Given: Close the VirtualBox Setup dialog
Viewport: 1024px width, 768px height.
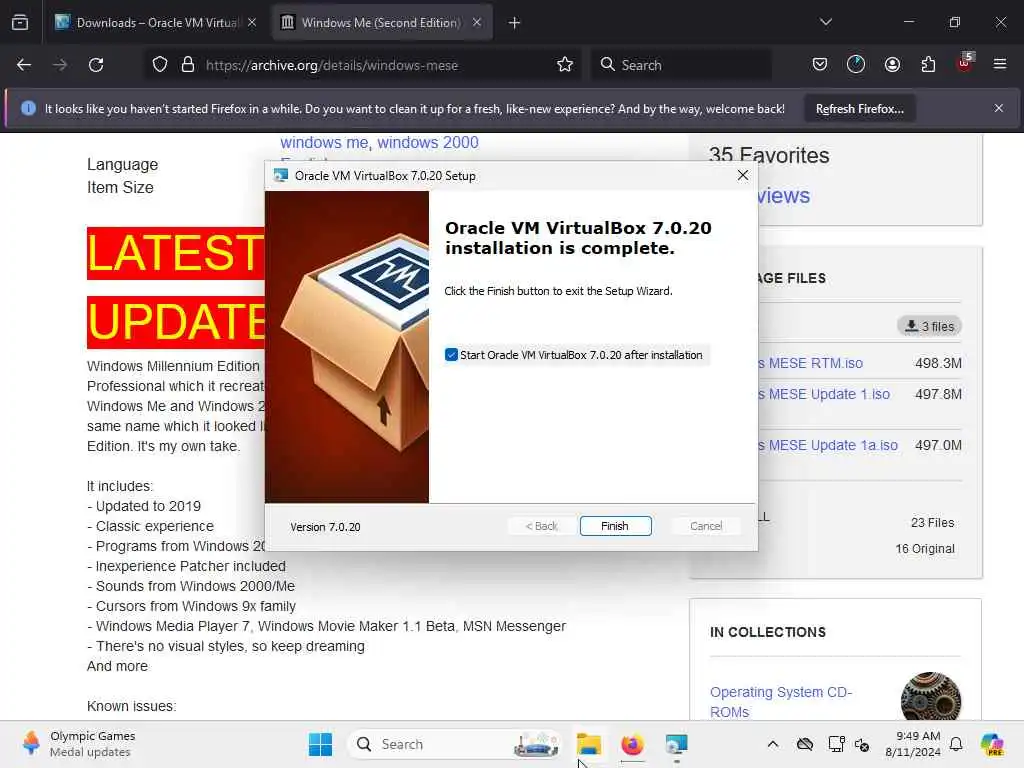Looking at the screenshot, I should pos(743,175).
